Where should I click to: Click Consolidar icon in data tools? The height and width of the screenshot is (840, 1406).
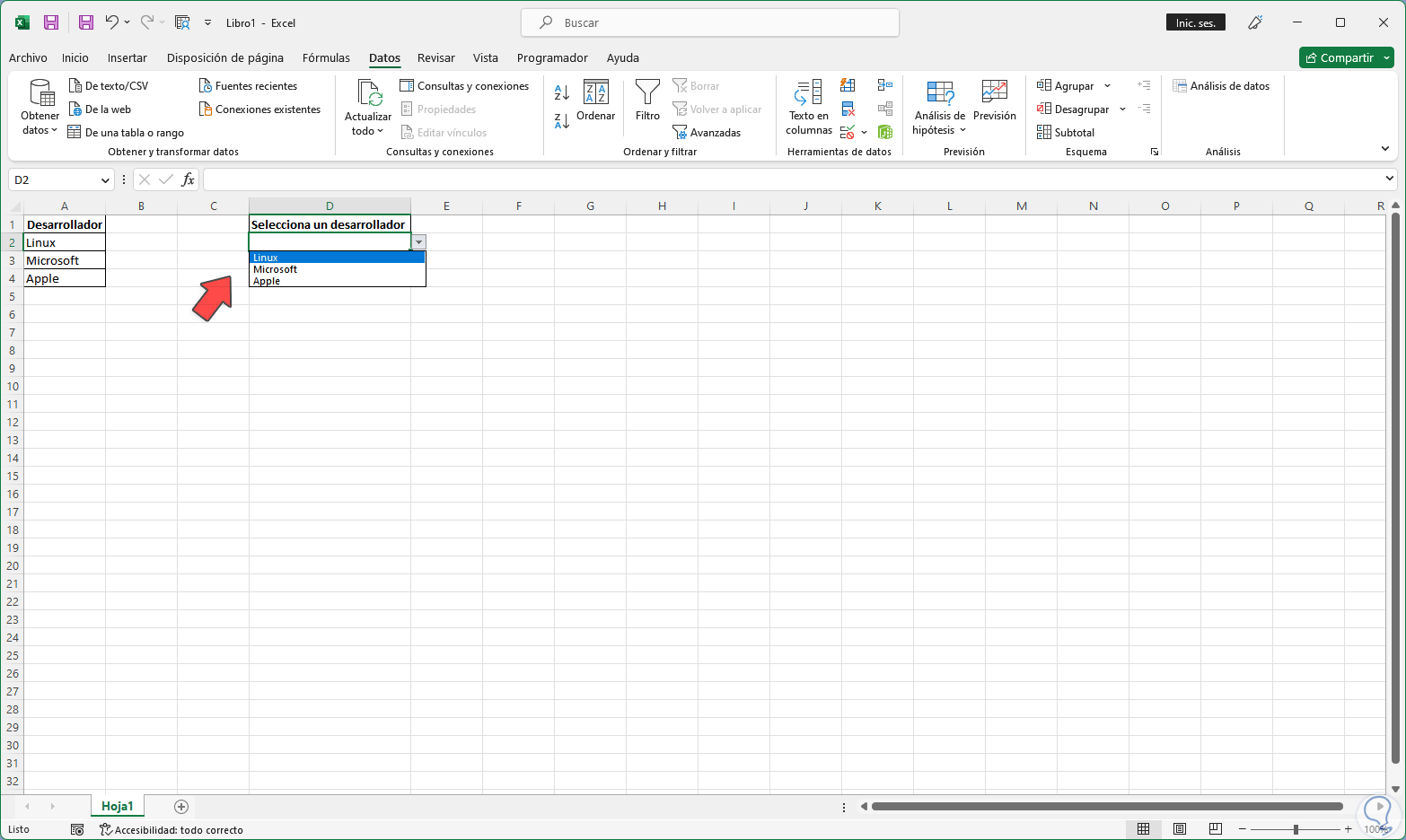(885, 85)
